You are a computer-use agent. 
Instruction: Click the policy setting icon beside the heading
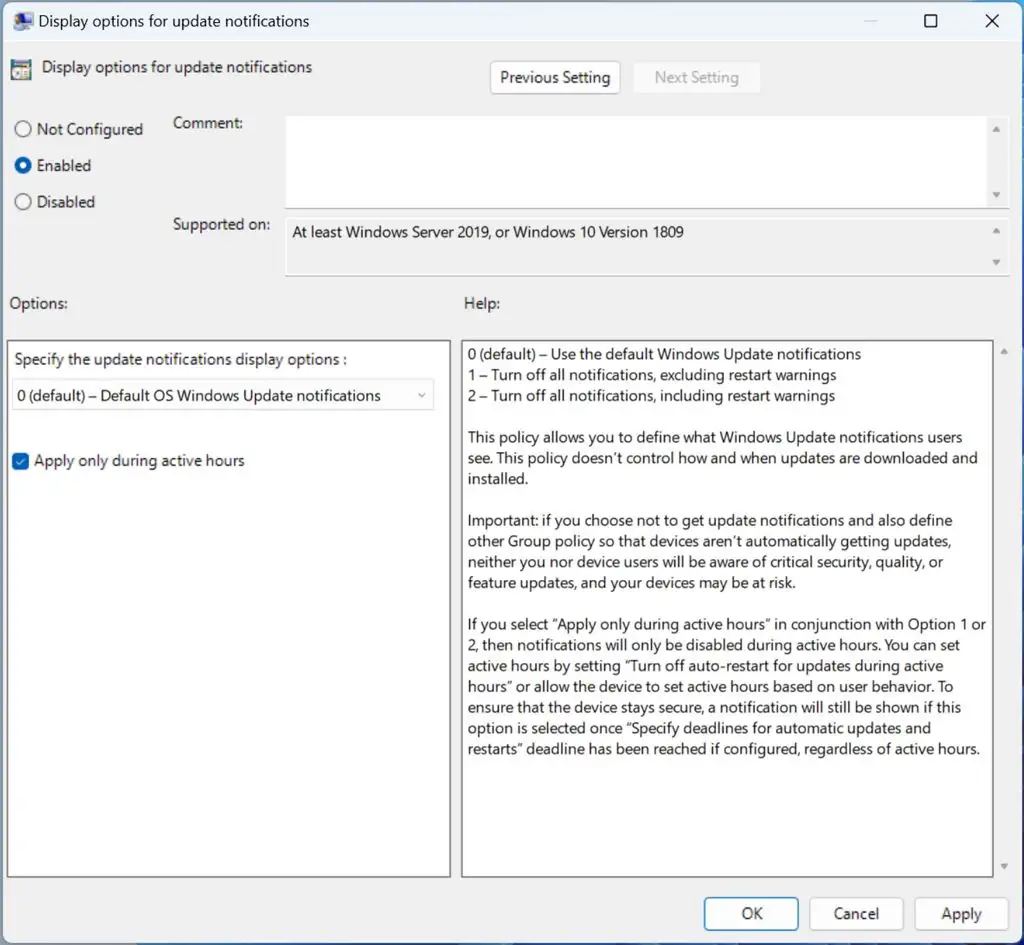(x=21, y=69)
